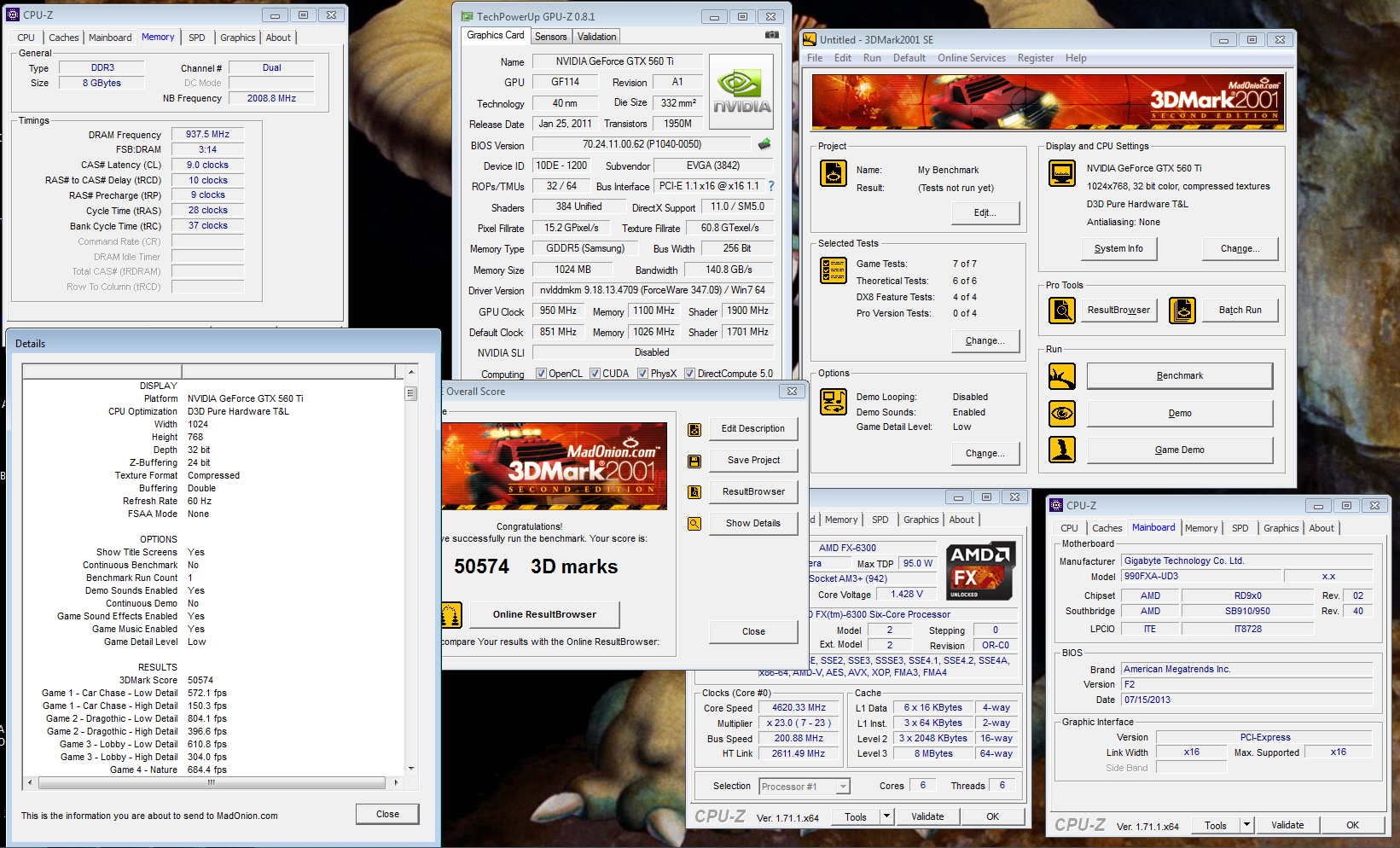Click the 3DMark2001 SE title bar icon

coord(810,39)
